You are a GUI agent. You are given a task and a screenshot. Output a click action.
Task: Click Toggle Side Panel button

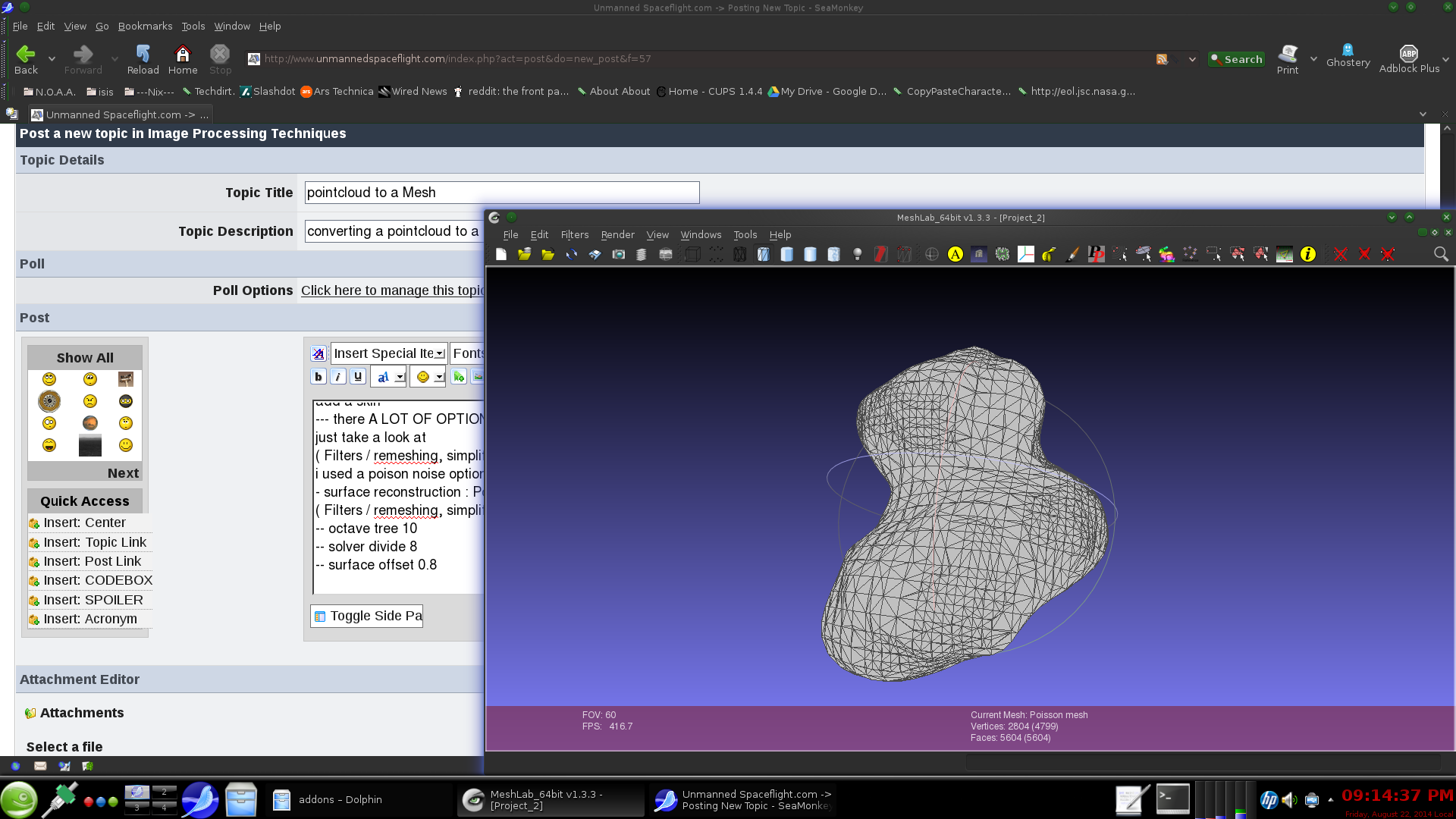[x=367, y=616]
